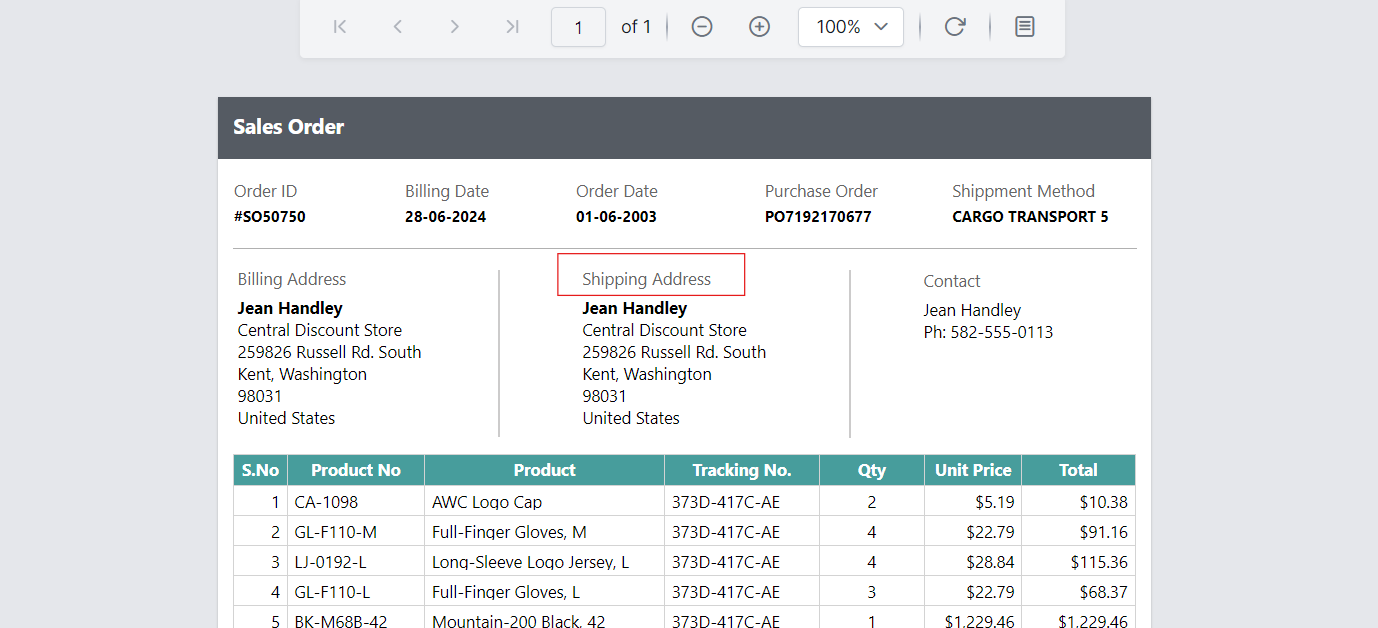Click the previous page arrow
Screen dimensions: 1378x628
pos(397,26)
